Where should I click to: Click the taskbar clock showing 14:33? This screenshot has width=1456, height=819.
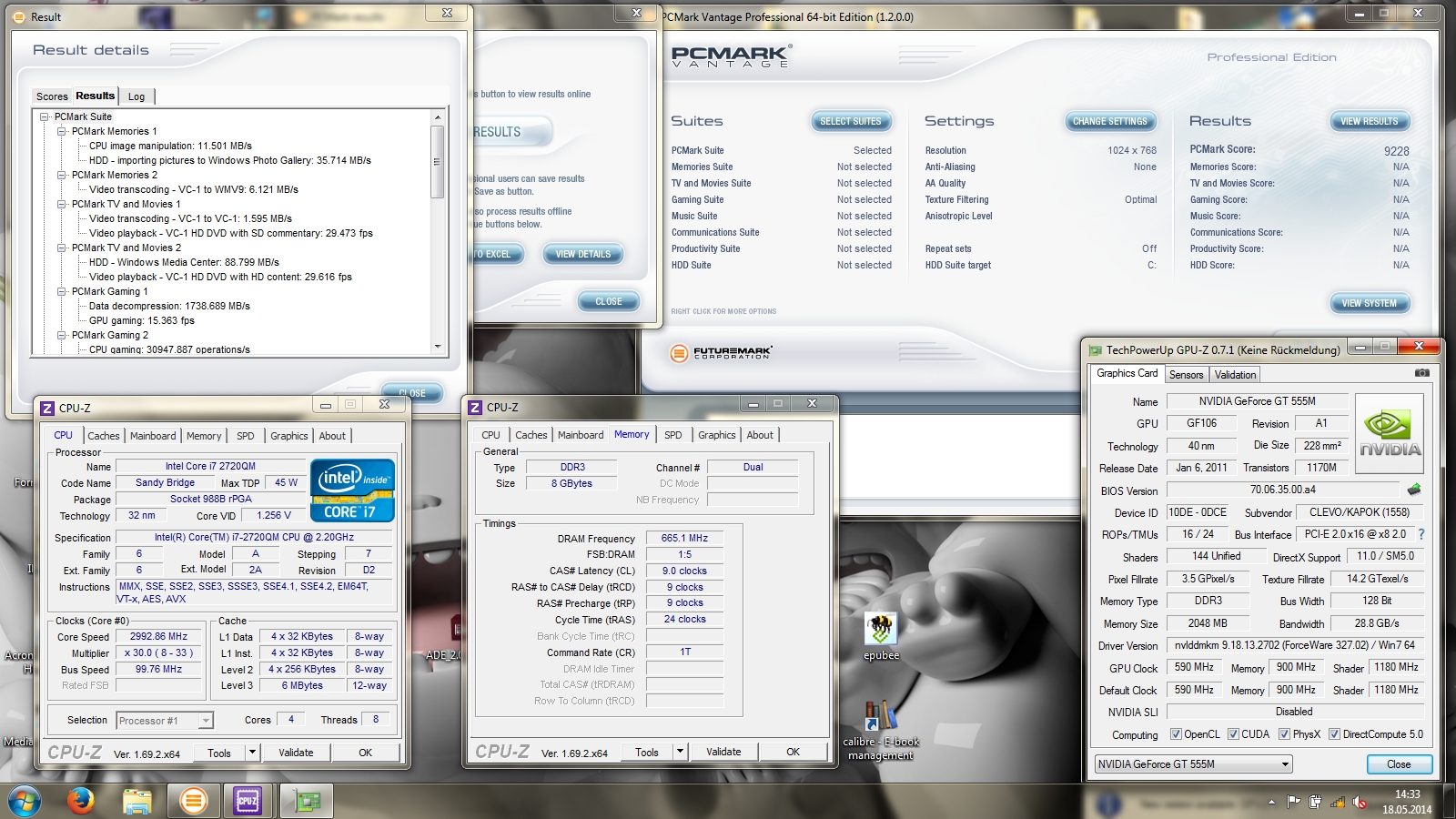(x=1407, y=802)
